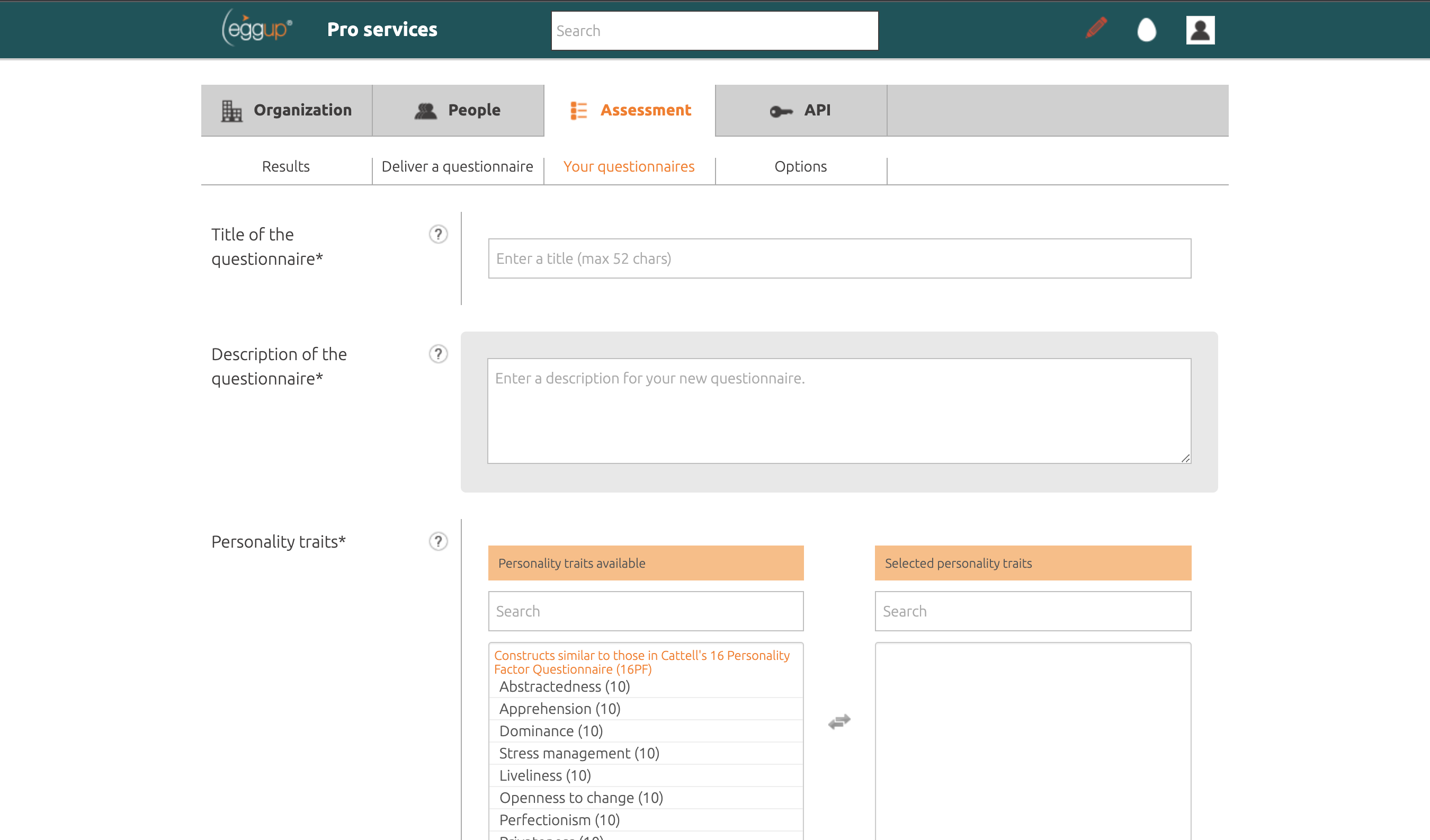Select the Openness to change trait
Viewport: 1430px width, 840px height.
click(580, 798)
